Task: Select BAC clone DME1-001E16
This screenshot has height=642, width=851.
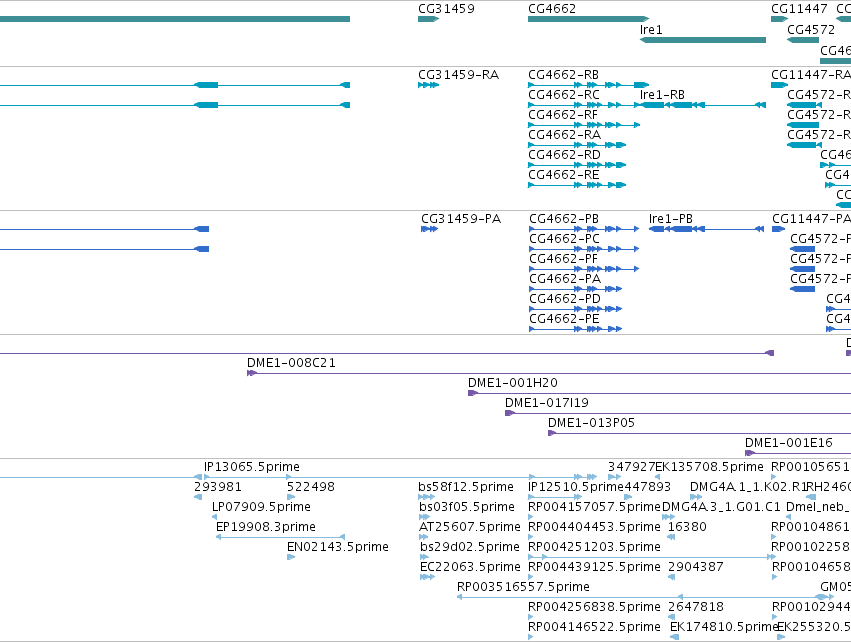Action: [789, 443]
